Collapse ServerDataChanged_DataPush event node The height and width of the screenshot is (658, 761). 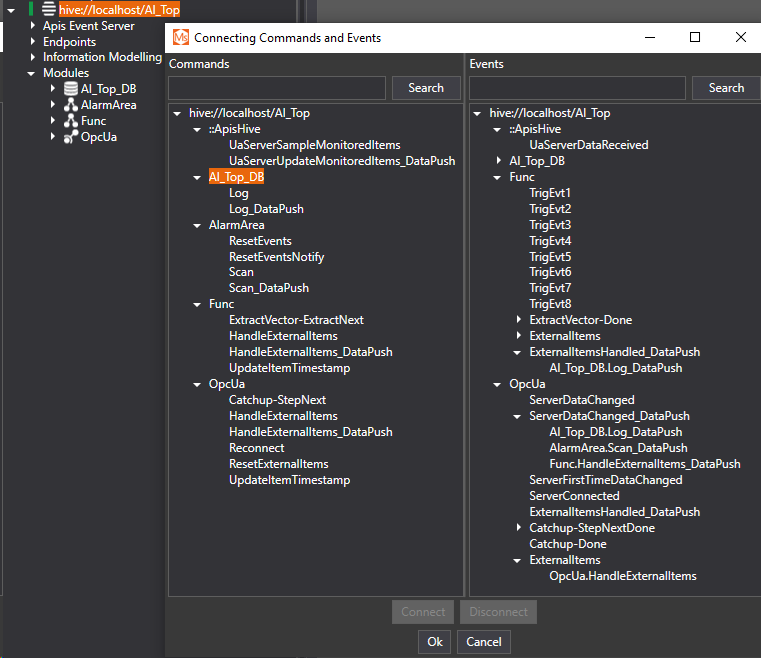(x=519, y=416)
